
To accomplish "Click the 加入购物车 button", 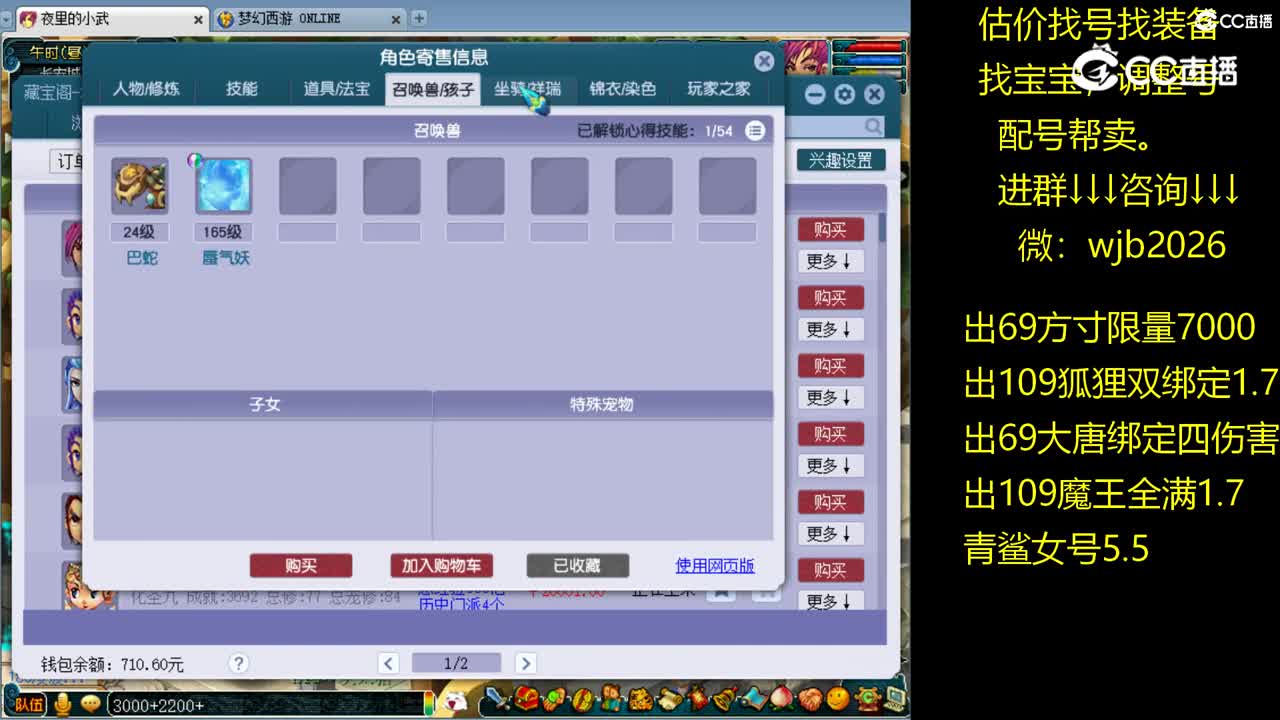I will 440,565.
